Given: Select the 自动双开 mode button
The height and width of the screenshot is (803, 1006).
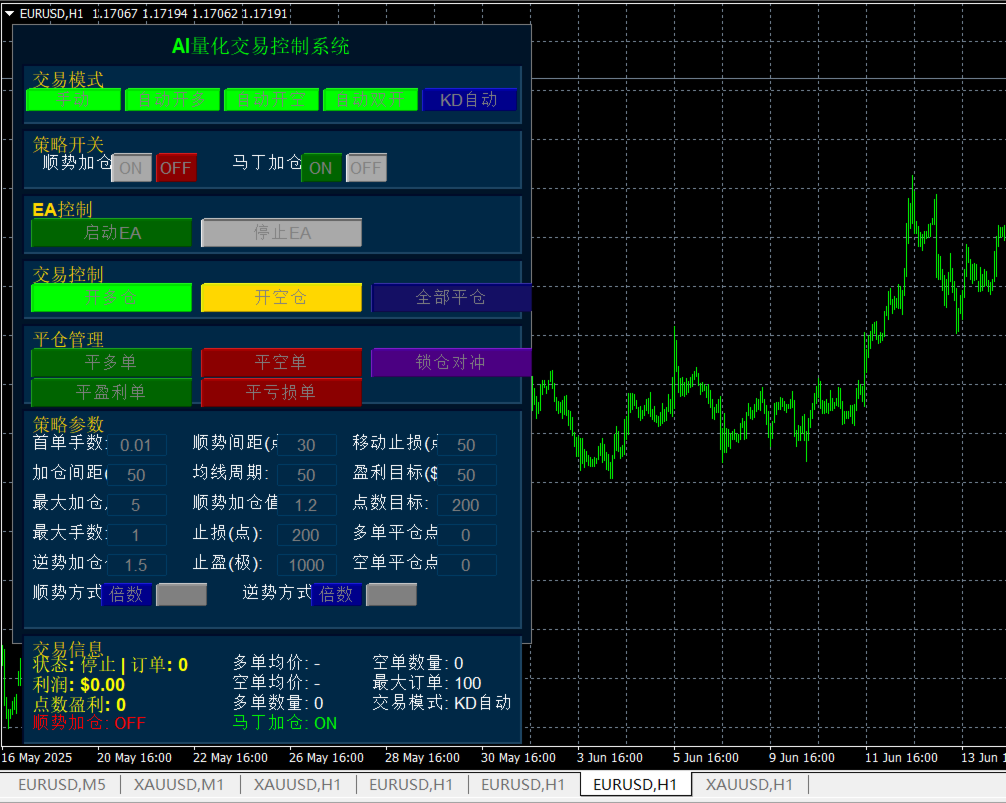Looking at the screenshot, I should click(x=370, y=99).
